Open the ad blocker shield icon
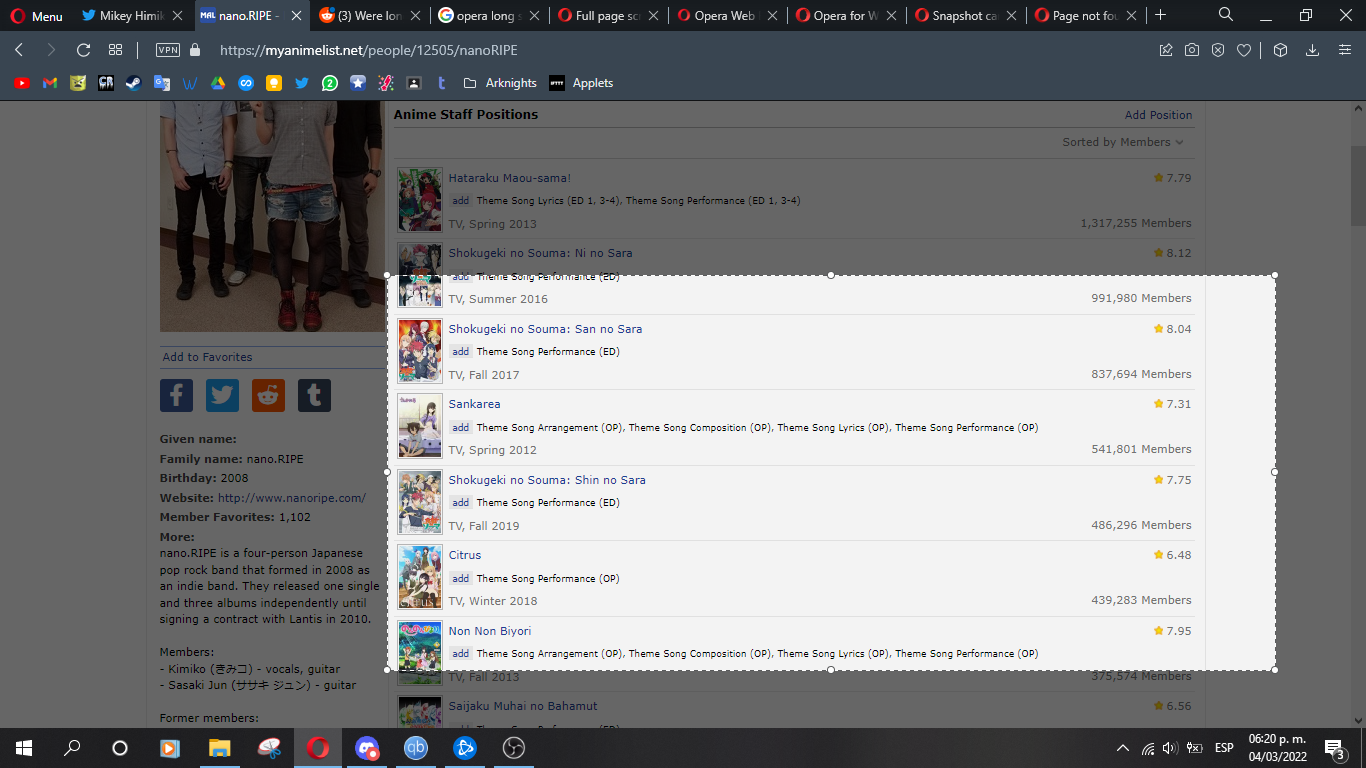 [x=1218, y=50]
